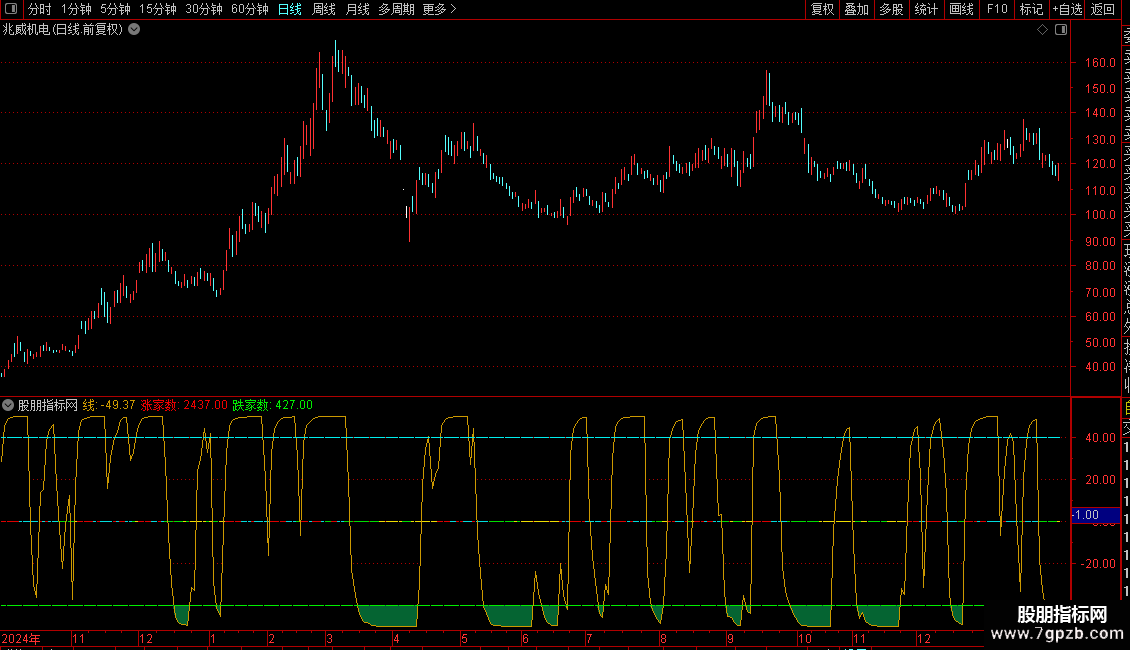Click the right panel toggle icon
The width and height of the screenshot is (1130, 650).
[1061, 30]
